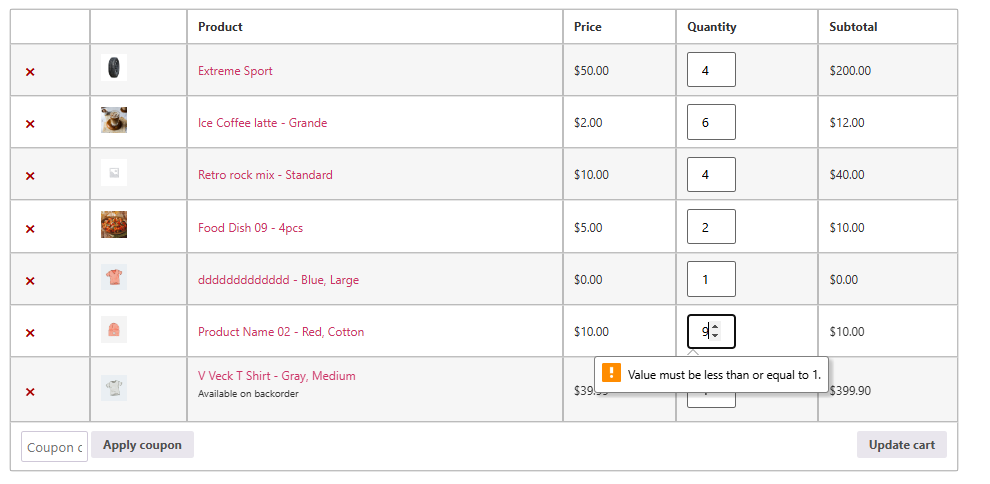Open Product Name 02 - Red, Cotton link
This screenshot has height=484, width=990.
[281, 332]
